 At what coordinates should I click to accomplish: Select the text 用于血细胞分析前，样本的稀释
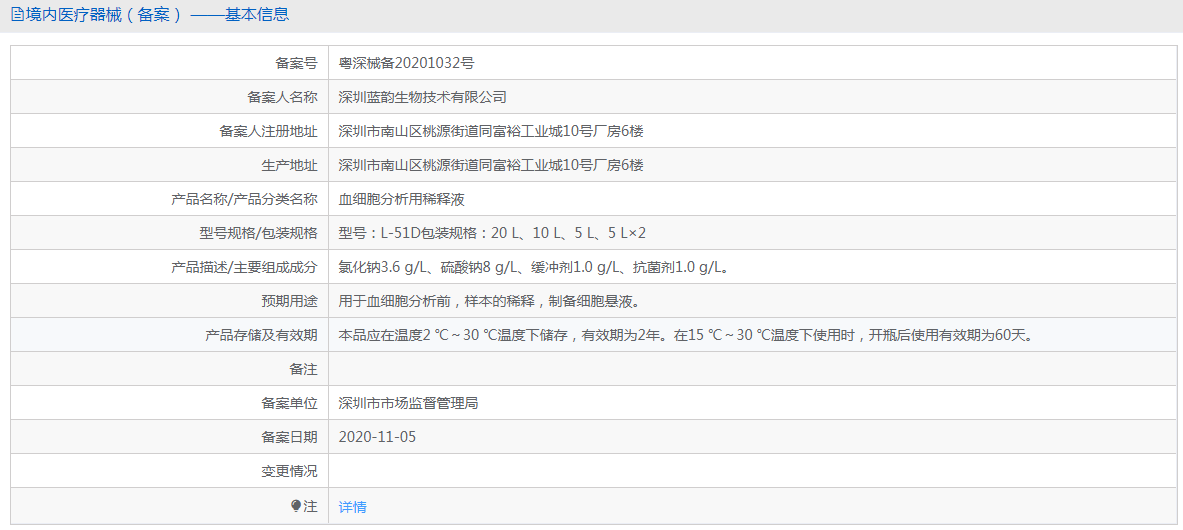point(437,301)
